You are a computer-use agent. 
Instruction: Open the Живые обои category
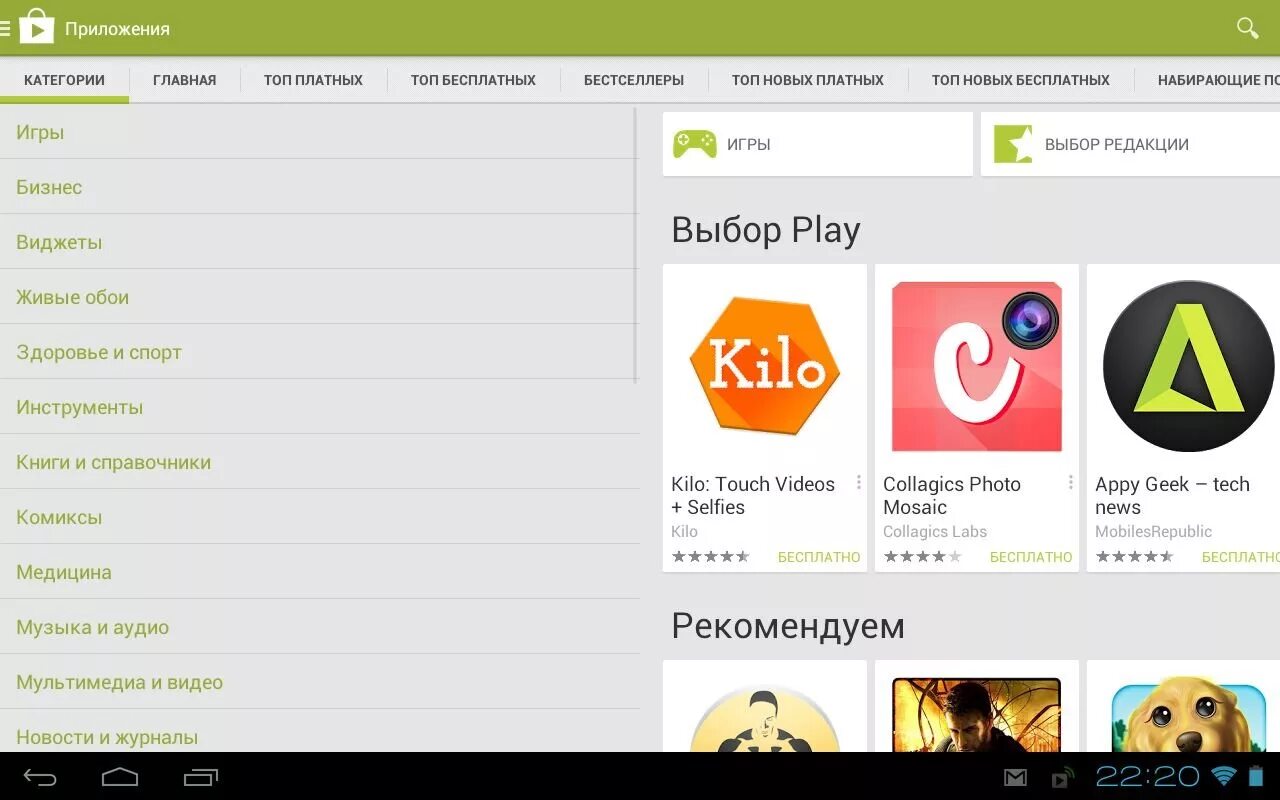click(x=318, y=297)
